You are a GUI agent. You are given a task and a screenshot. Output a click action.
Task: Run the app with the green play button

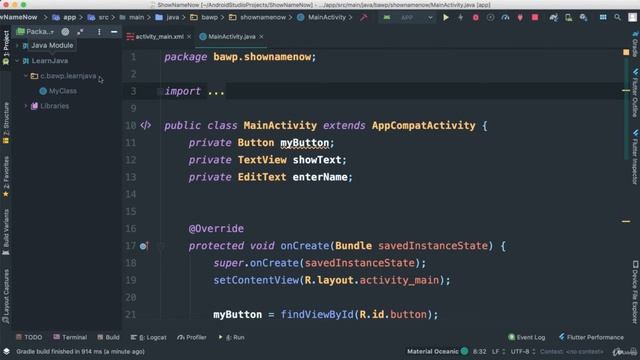[x=446, y=18]
